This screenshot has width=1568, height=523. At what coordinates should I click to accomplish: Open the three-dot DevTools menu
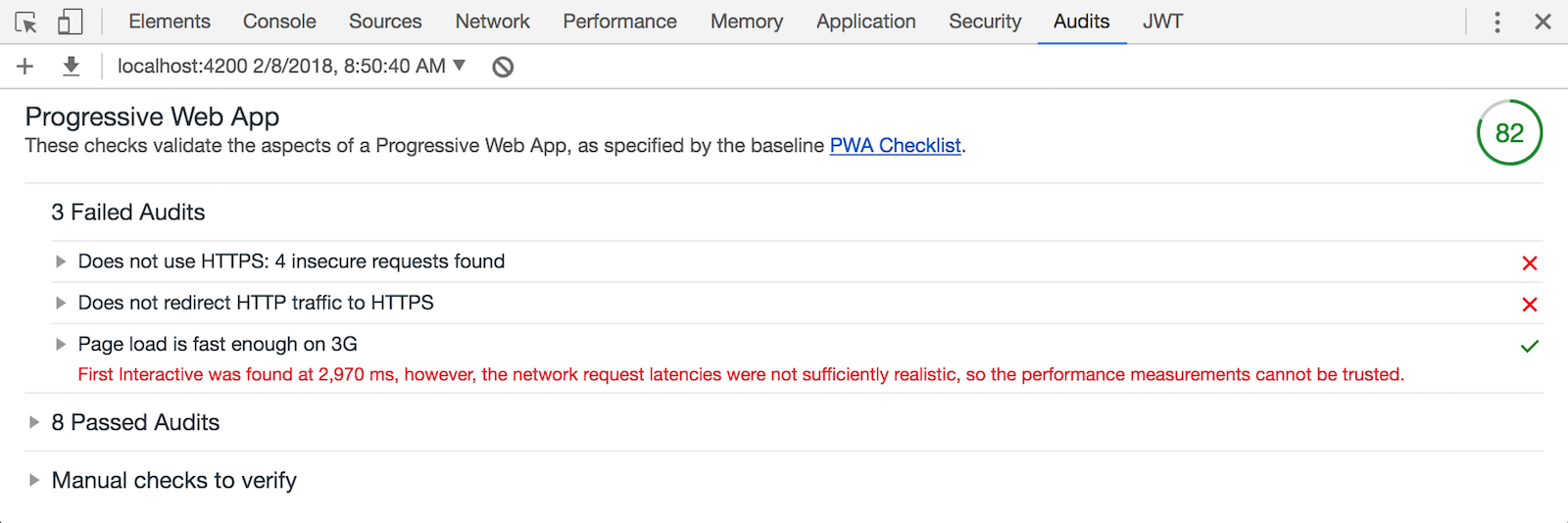1496,22
